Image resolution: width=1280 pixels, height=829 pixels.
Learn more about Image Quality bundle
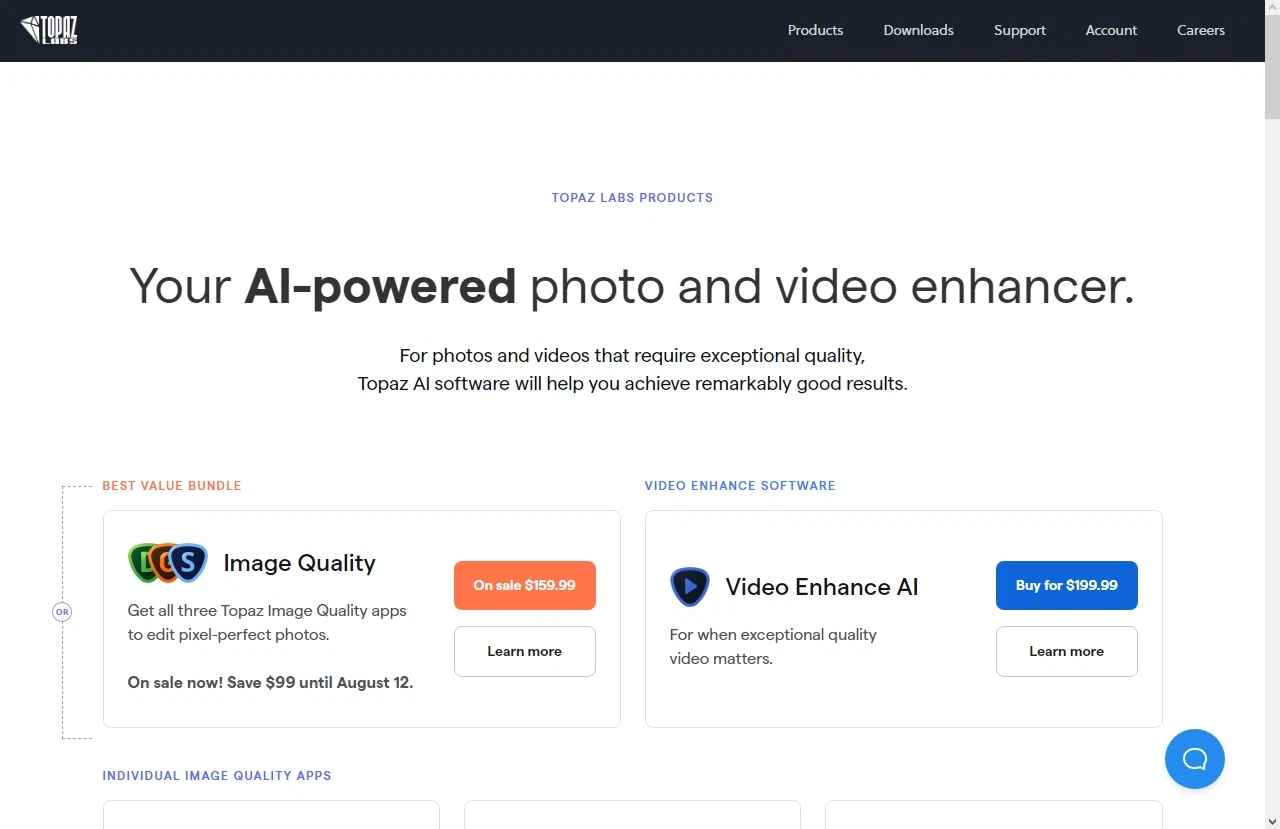pyautogui.click(x=524, y=651)
